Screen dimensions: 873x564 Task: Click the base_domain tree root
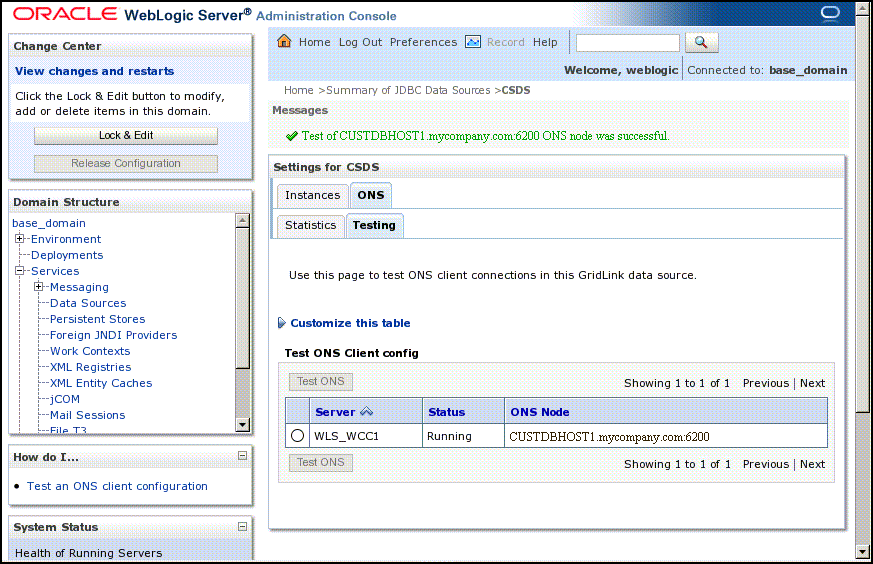49,223
